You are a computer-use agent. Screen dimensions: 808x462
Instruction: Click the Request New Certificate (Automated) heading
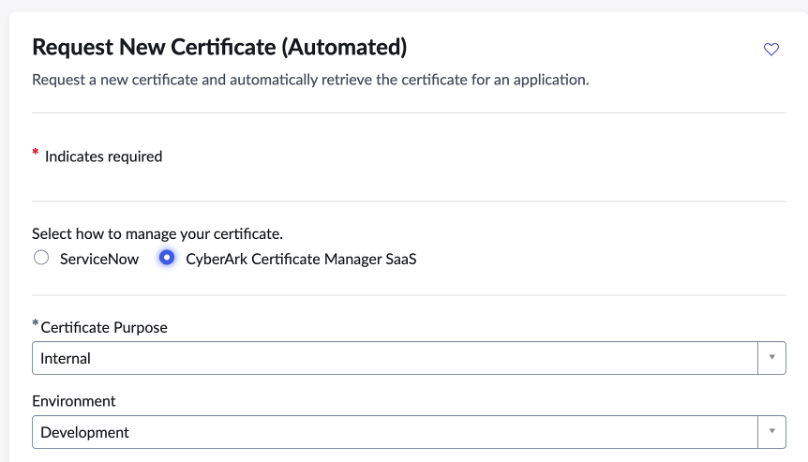pyautogui.click(x=220, y=47)
